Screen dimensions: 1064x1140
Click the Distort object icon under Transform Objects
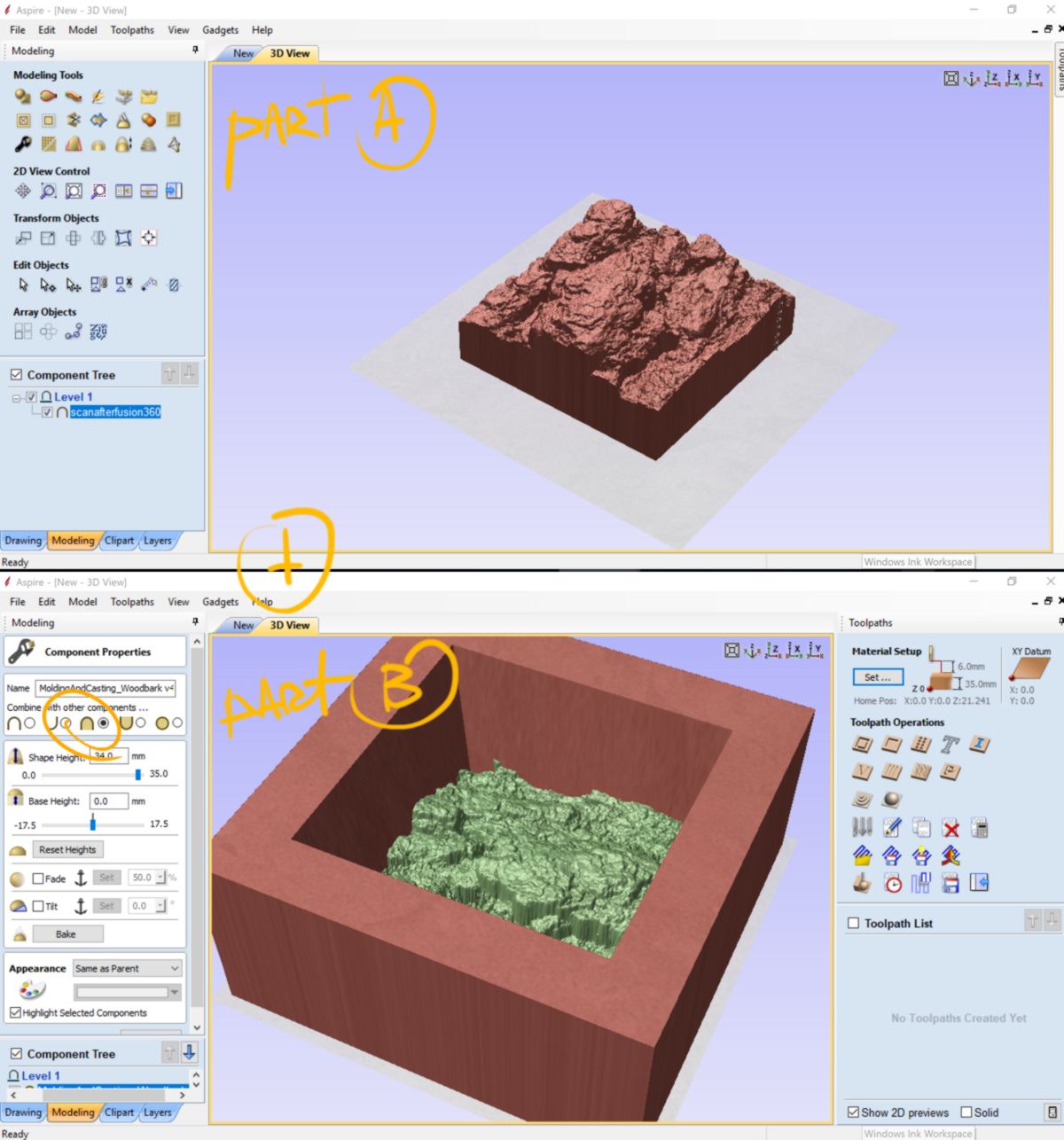123,238
